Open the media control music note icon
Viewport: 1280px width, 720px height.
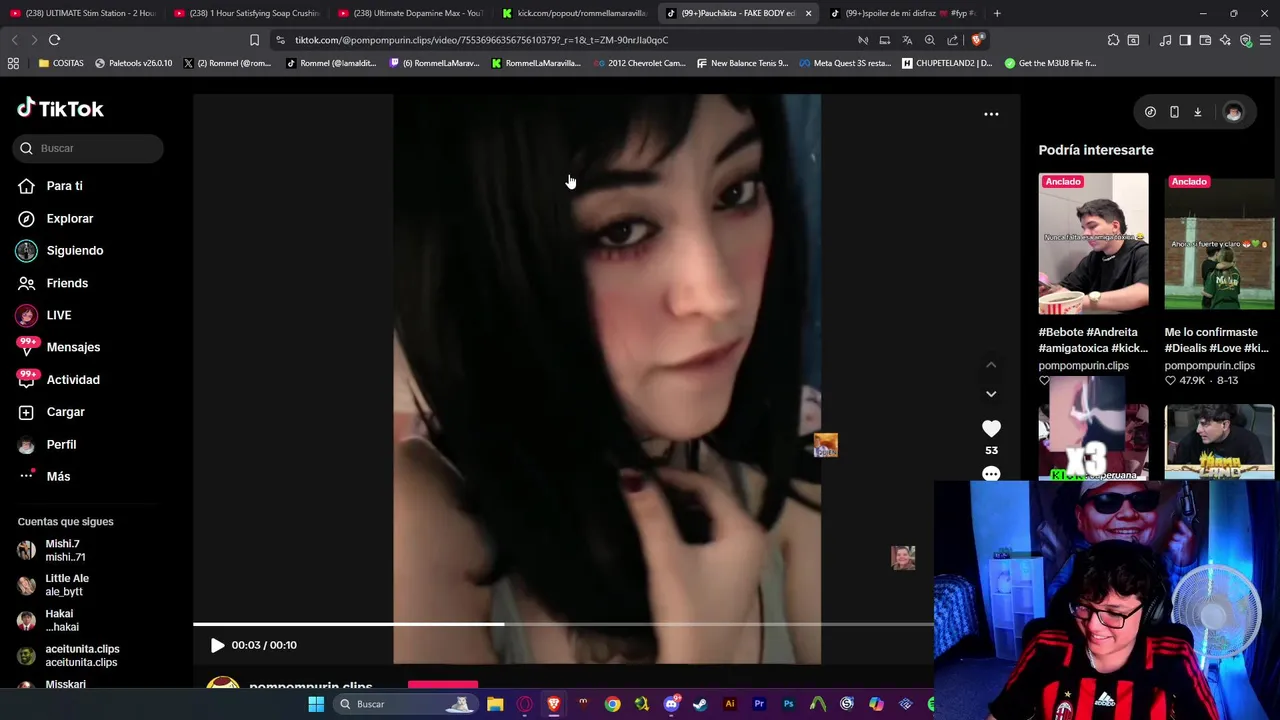(x=1165, y=40)
